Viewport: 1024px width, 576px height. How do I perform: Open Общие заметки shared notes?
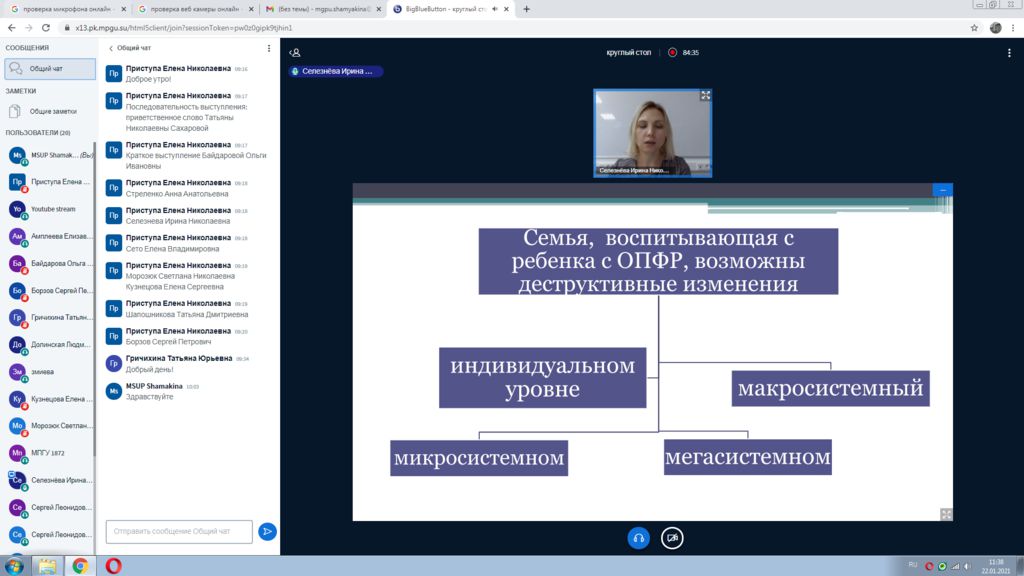[x=50, y=111]
